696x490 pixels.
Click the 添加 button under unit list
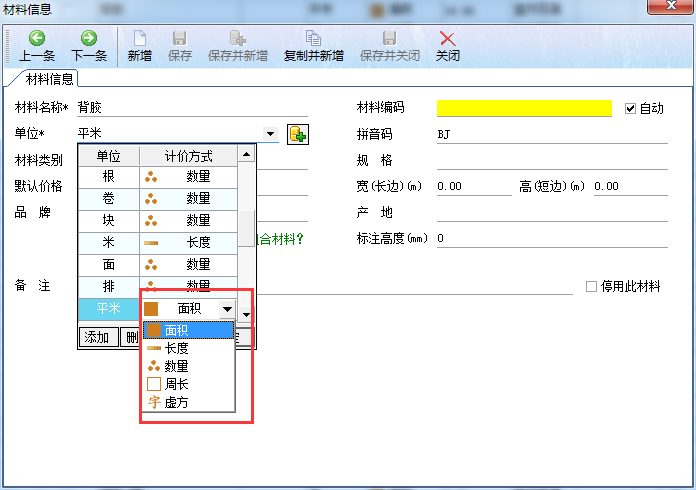(x=97, y=338)
